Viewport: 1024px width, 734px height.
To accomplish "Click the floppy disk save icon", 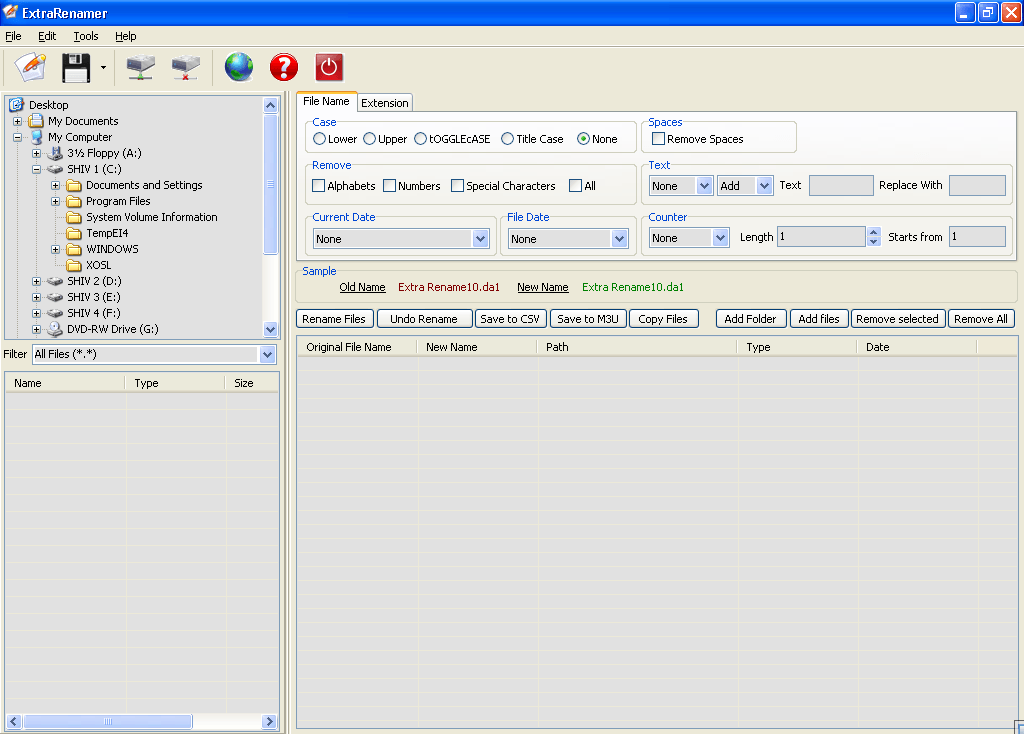I will (x=76, y=67).
